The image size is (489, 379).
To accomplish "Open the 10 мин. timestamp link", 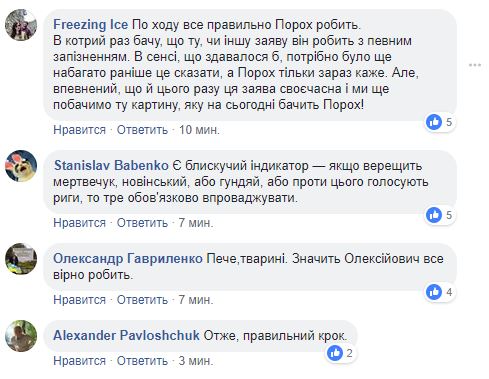I will (199, 130).
